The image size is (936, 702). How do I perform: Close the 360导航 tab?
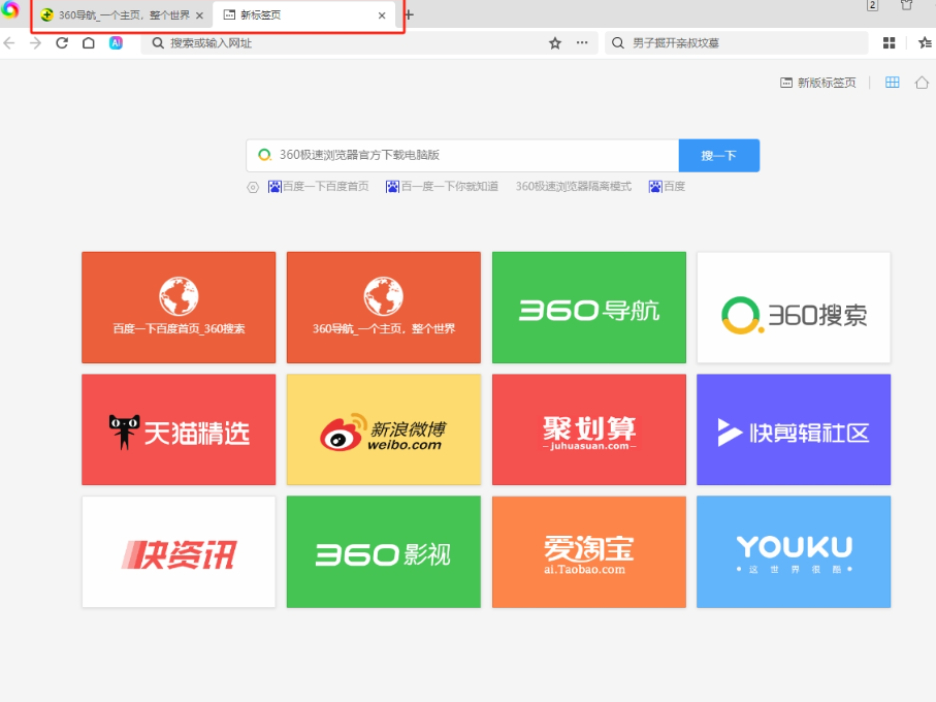199,16
